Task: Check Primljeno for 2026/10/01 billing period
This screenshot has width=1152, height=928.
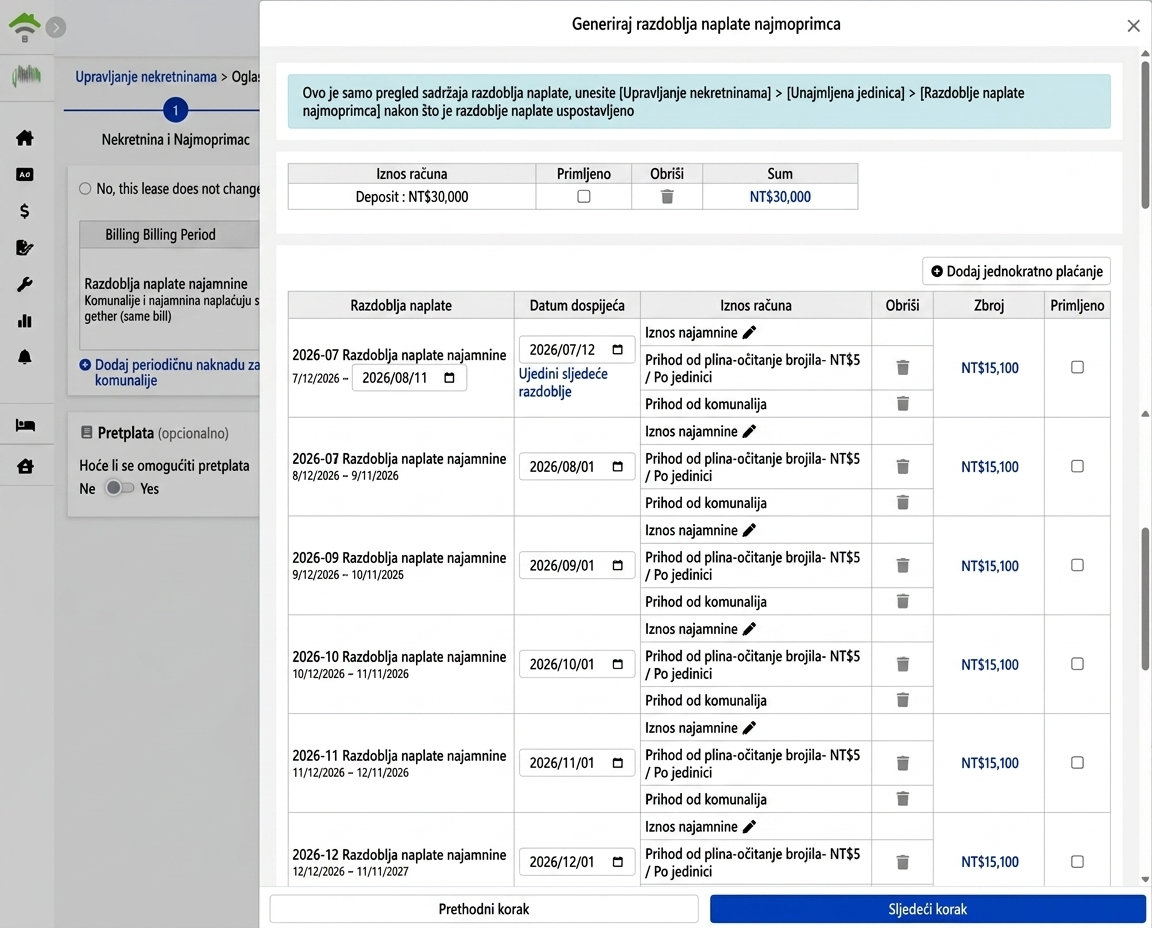Action: [x=1076, y=663]
